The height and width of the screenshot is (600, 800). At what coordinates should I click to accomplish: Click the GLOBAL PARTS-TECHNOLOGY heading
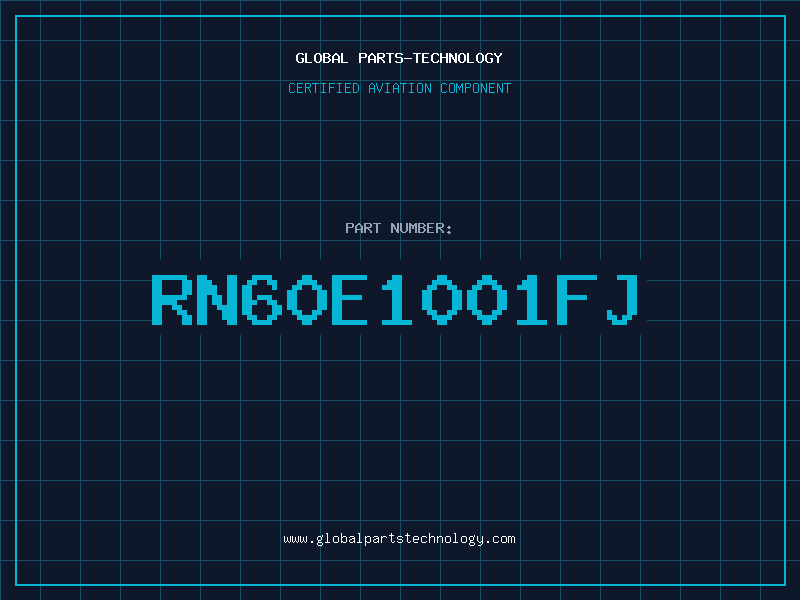[x=399, y=58]
